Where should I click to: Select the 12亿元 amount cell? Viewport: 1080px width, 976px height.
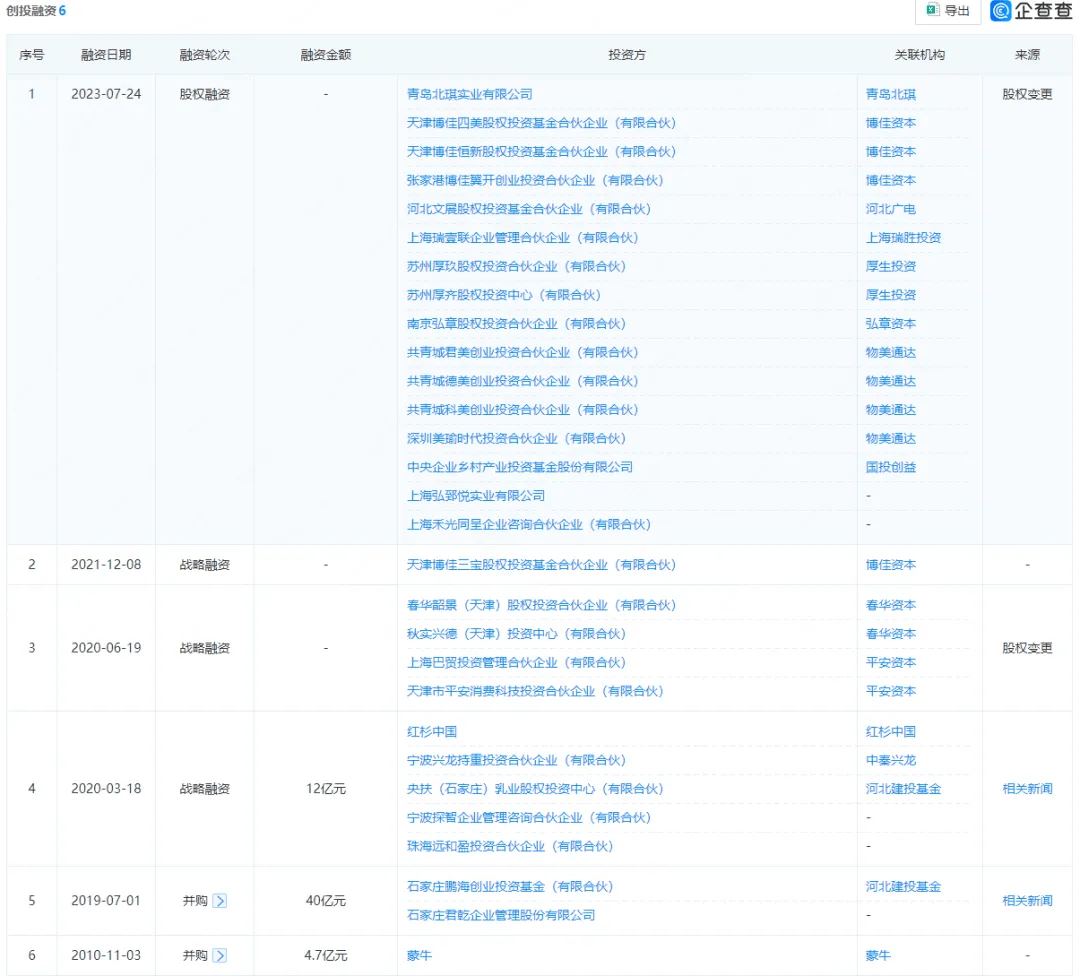tap(326, 789)
